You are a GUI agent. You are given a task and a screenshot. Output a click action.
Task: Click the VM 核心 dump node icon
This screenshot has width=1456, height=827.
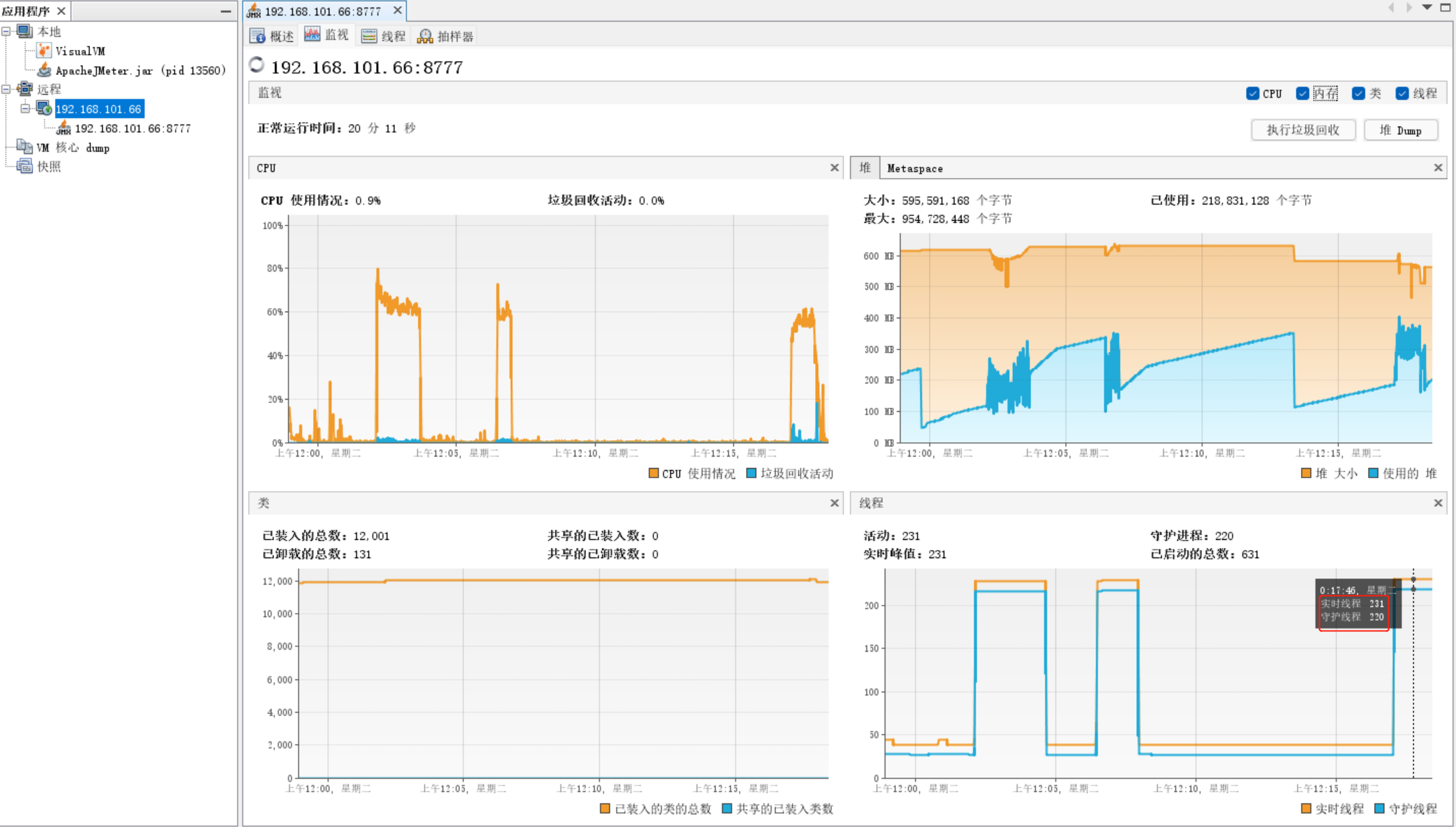click(x=24, y=147)
